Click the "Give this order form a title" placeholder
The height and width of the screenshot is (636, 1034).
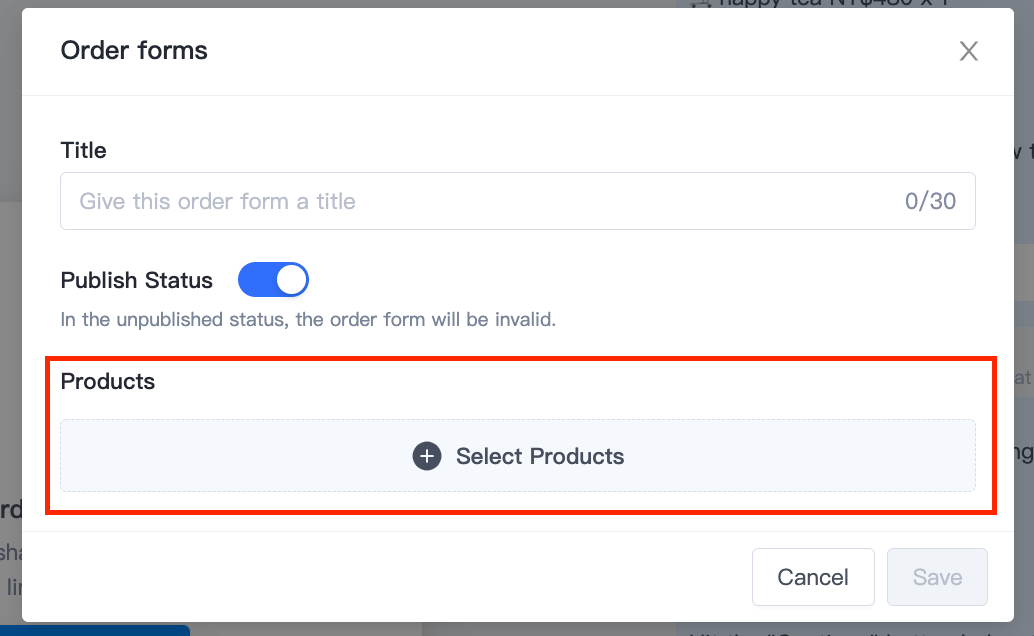[x=218, y=201]
